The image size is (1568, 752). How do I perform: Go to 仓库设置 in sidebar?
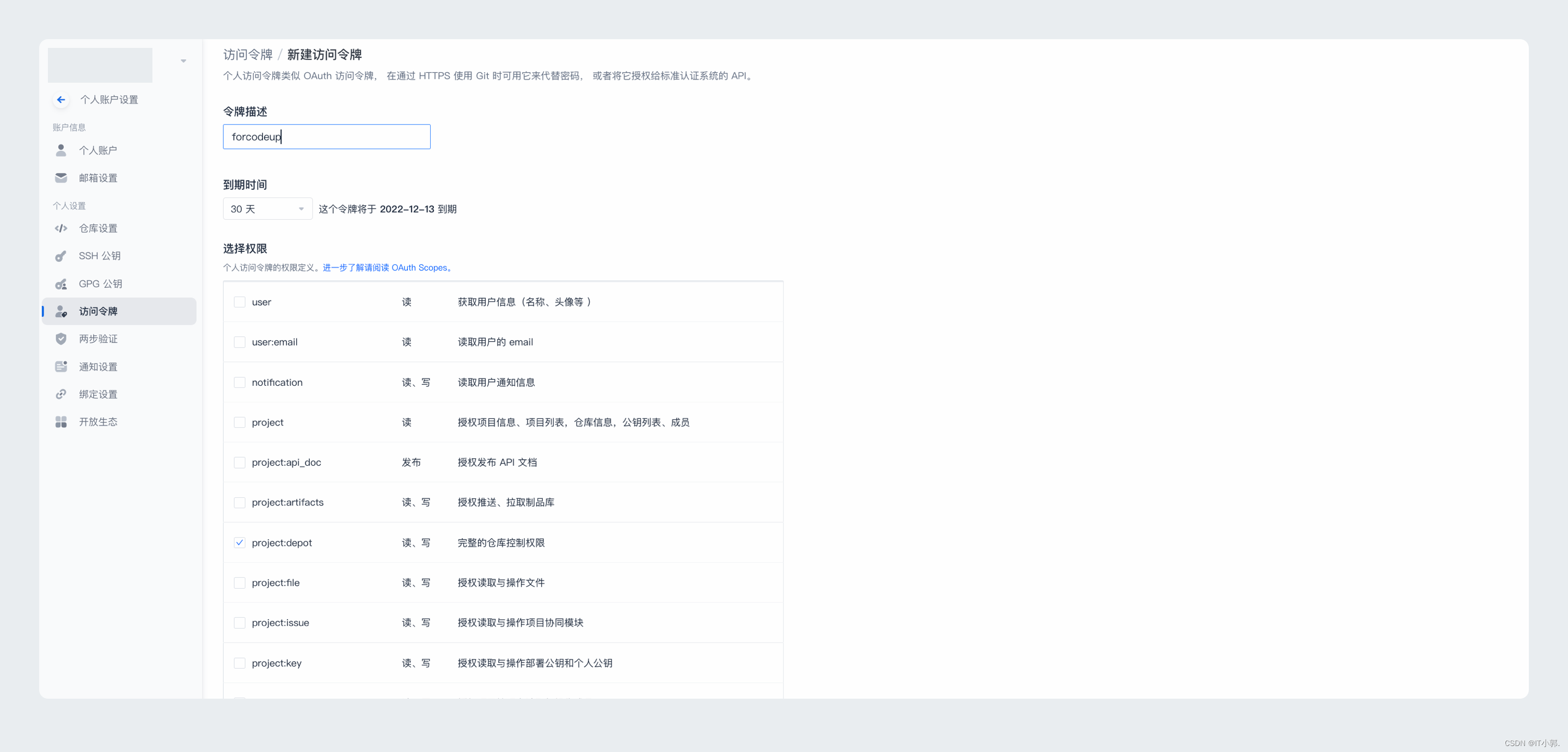(119, 228)
